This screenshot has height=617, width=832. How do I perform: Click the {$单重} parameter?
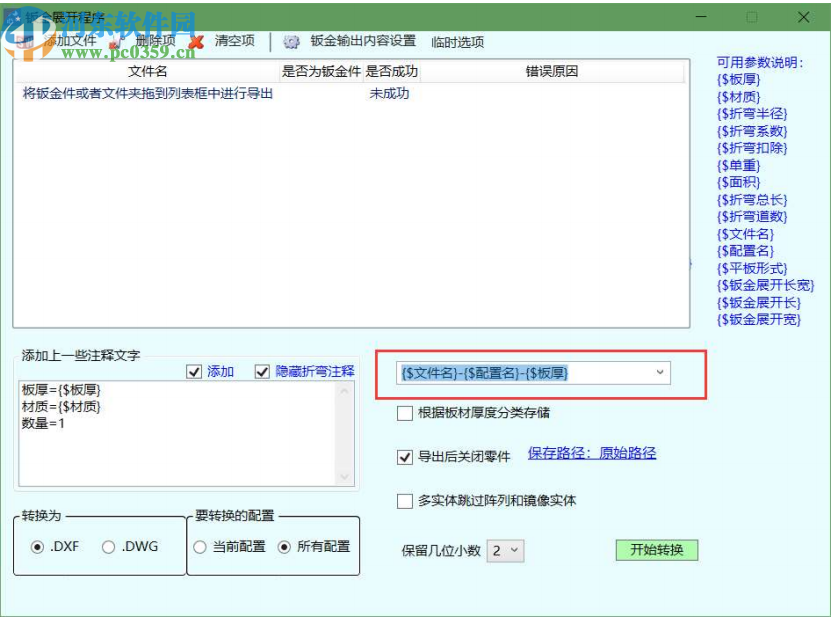(739, 166)
